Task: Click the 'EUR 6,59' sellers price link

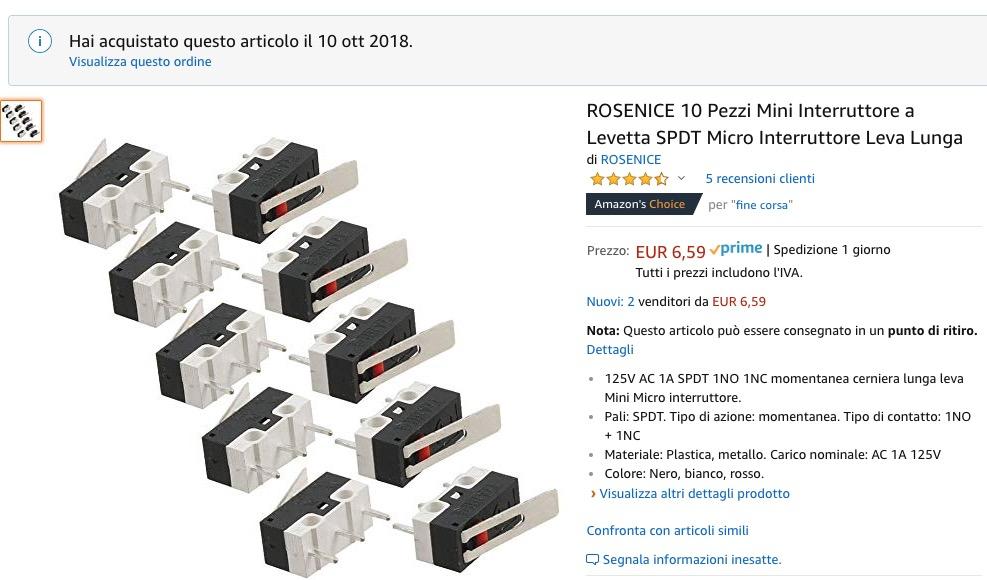Action: [x=739, y=301]
